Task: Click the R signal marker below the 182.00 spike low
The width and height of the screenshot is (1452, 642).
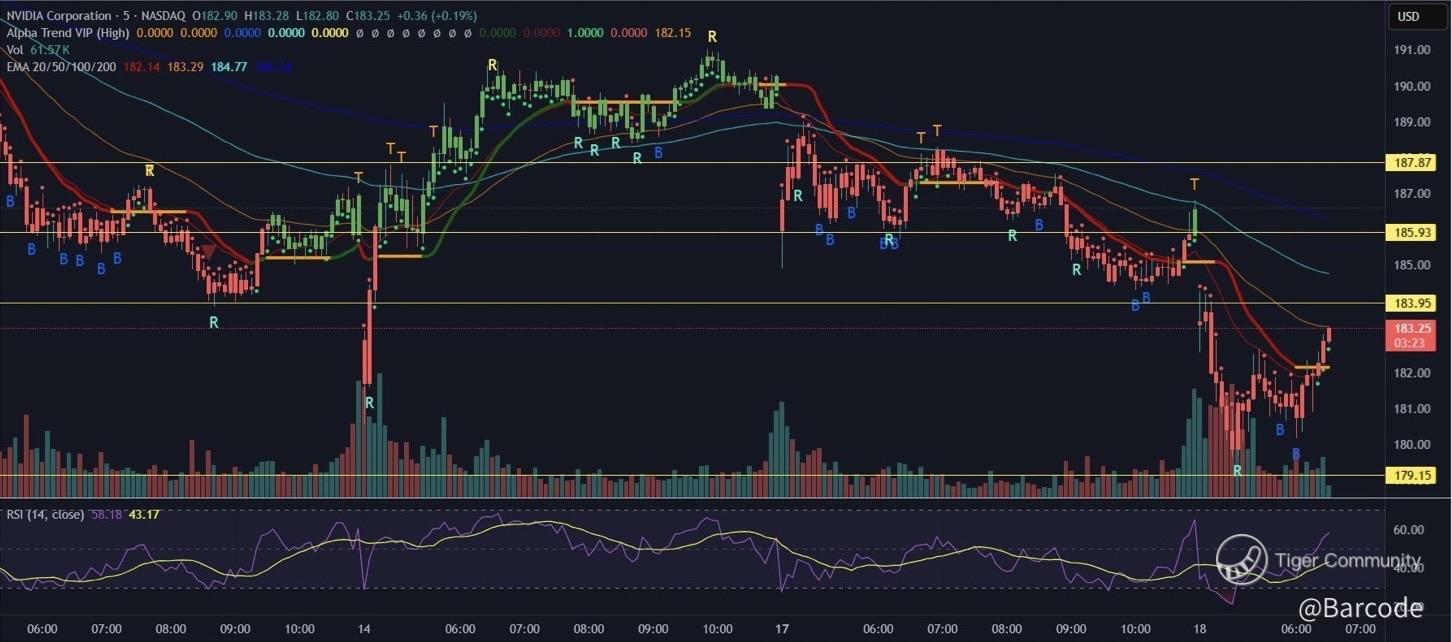Action: tap(368, 402)
